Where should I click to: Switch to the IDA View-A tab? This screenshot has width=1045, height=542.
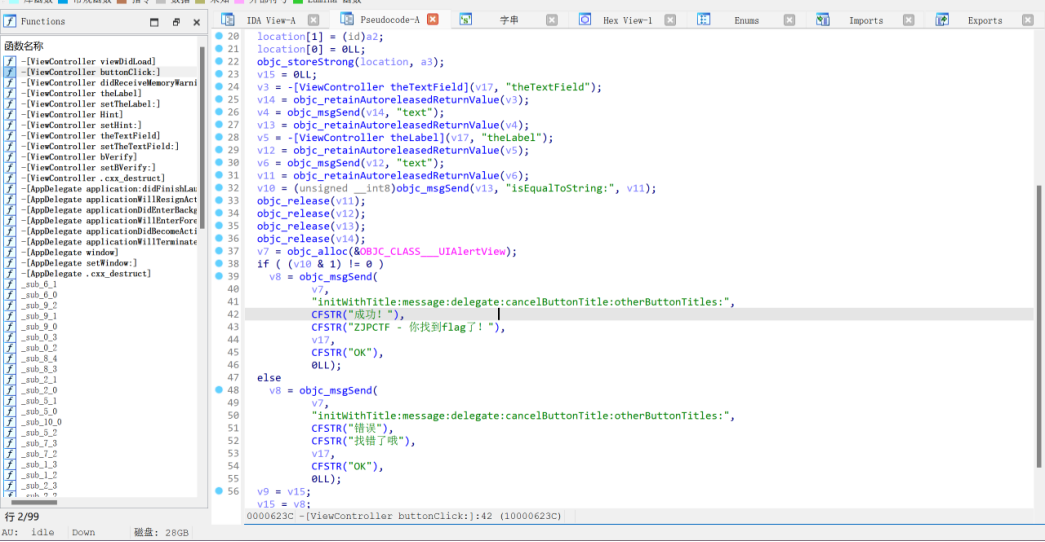271,21
